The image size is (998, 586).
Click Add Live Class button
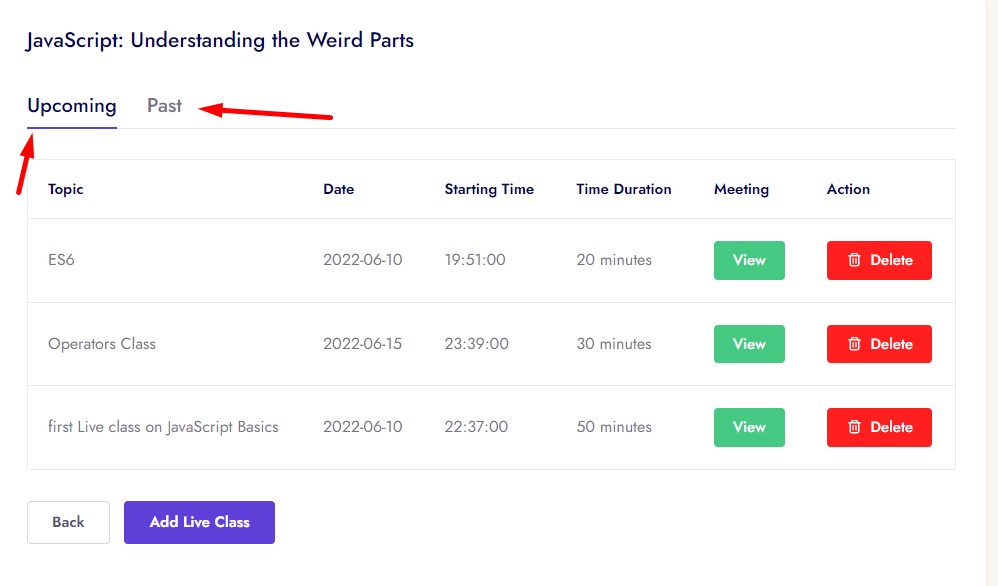pyautogui.click(x=199, y=522)
